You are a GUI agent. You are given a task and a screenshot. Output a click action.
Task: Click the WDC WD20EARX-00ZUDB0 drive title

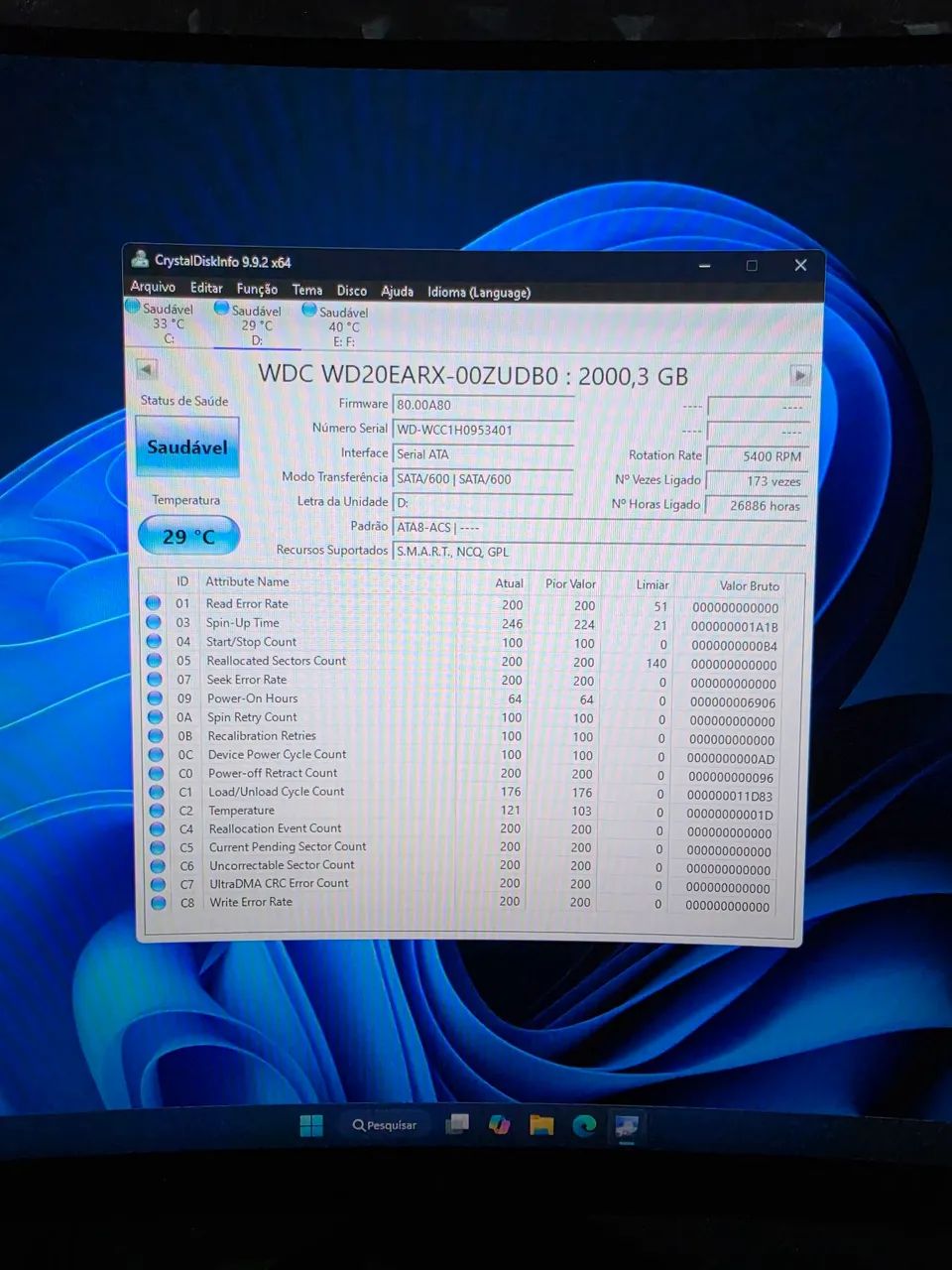tap(473, 375)
